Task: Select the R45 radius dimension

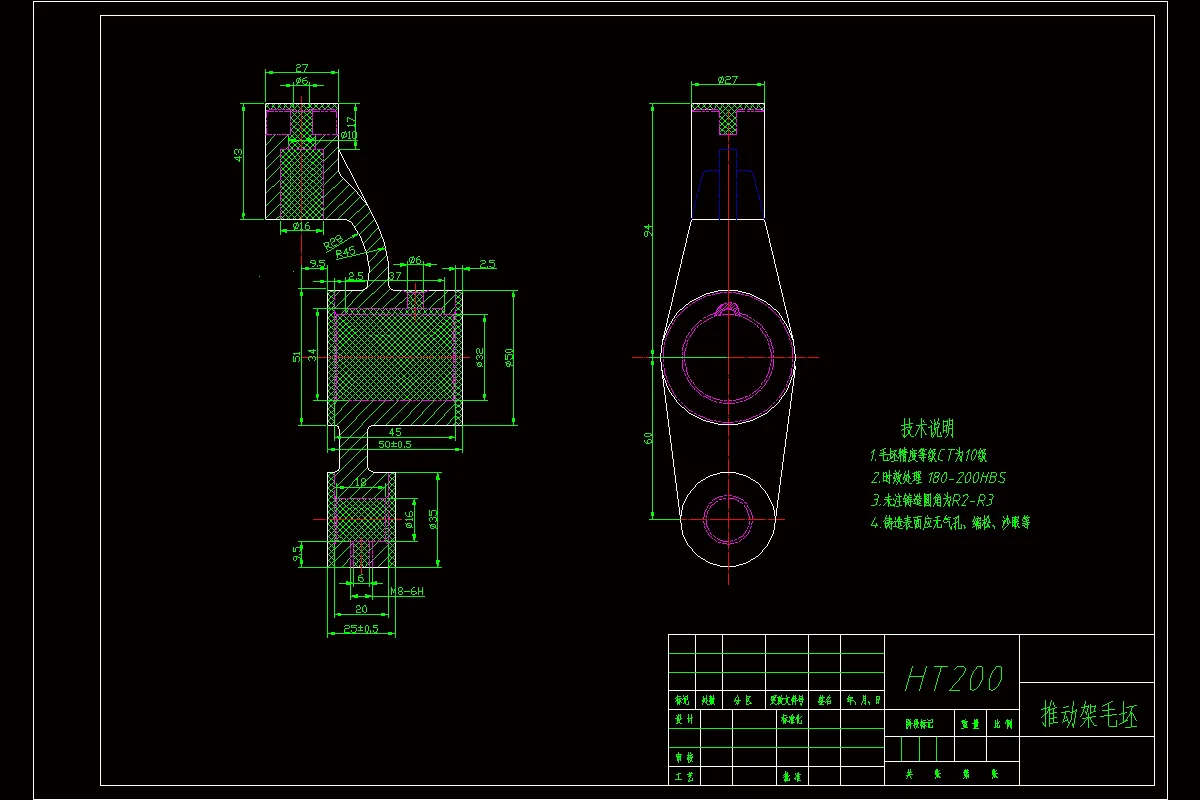Action: 346,252
